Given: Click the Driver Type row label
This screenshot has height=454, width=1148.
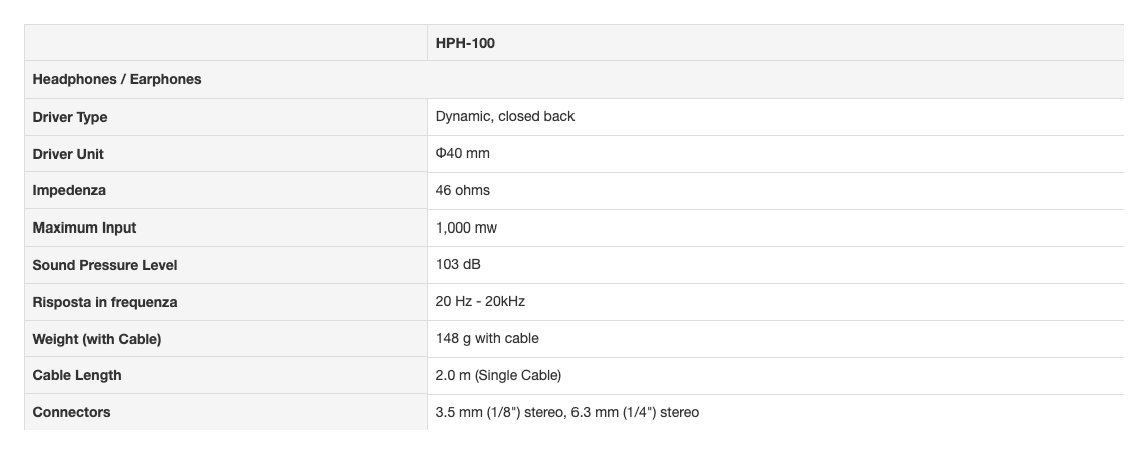Looking at the screenshot, I should [70, 117].
